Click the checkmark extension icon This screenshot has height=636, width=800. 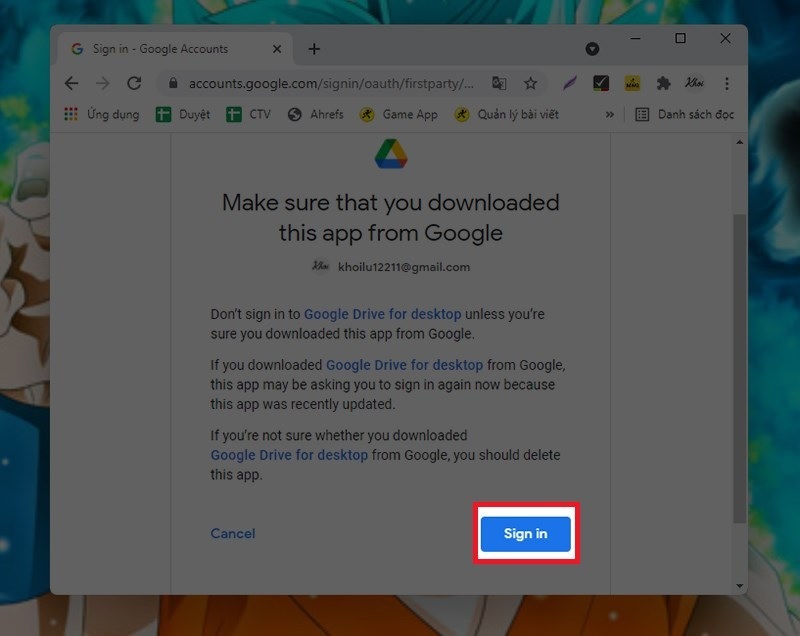[x=601, y=83]
